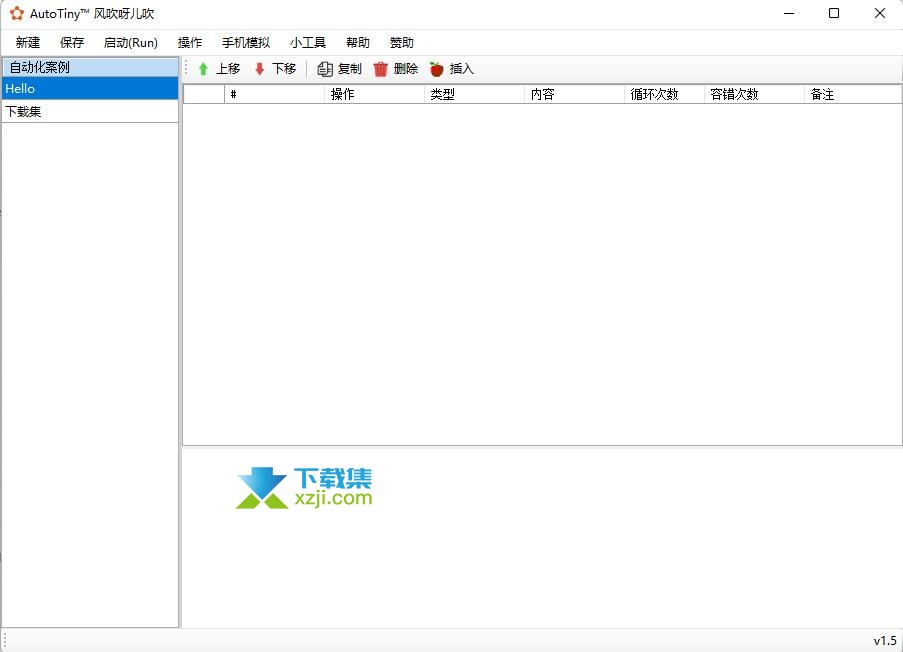Click the 内容 column header
This screenshot has height=652, width=903.
[574, 94]
